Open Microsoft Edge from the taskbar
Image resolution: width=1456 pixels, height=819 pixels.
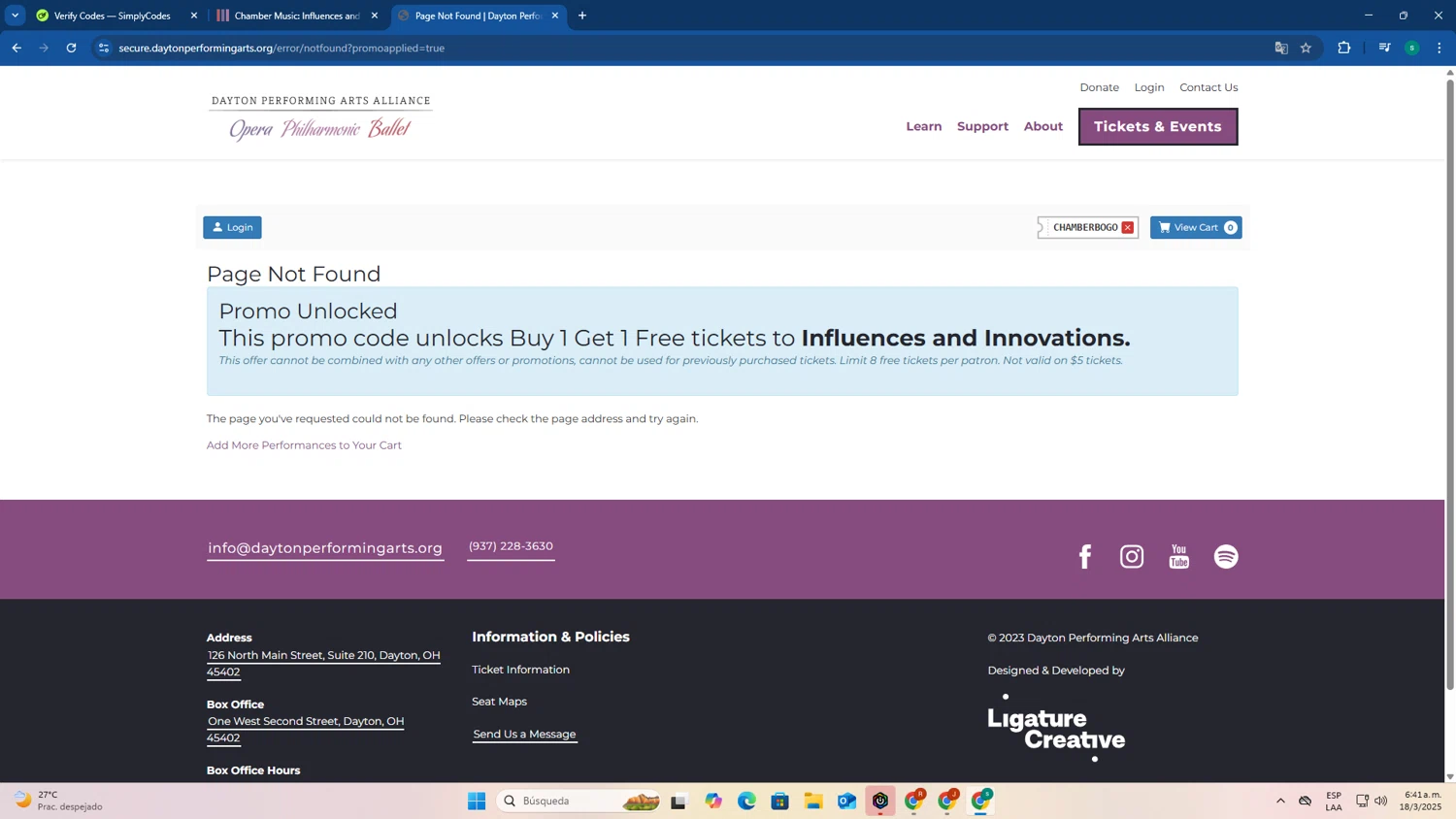[x=746, y=801]
